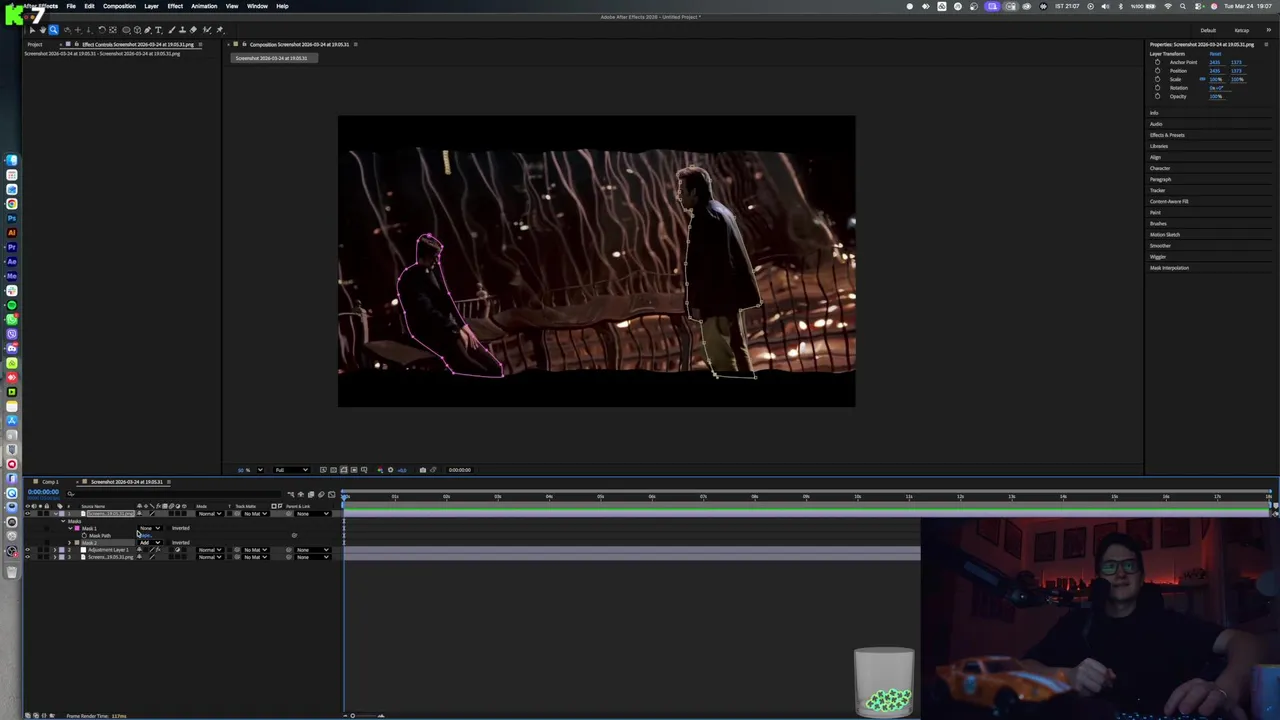This screenshot has height=720, width=1280.
Task: Toggle Opacity stopwatch in Properties
Action: click(x=1157, y=96)
